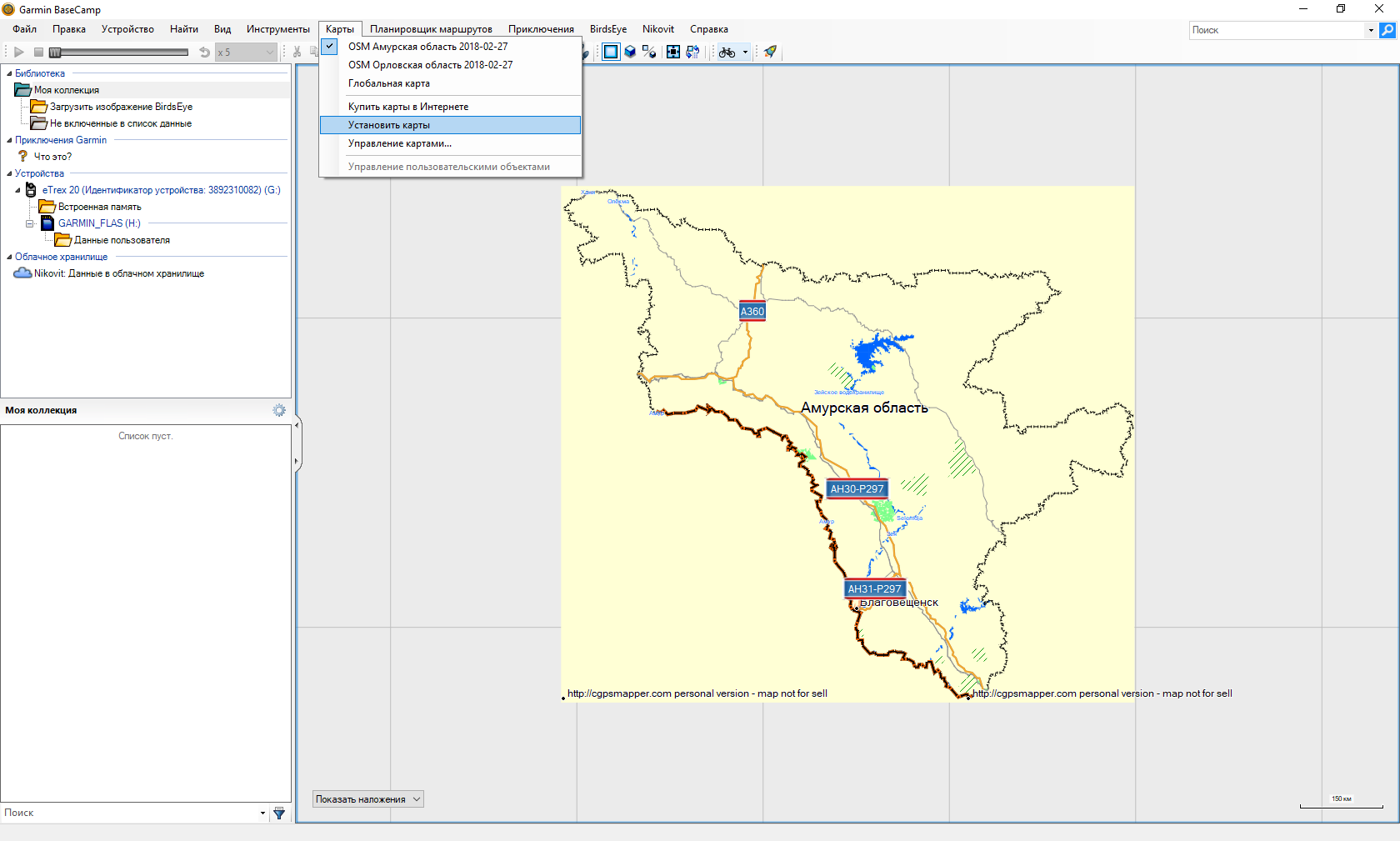Select checked map OSM Амурская область 2018-02-27

click(x=450, y=47)
